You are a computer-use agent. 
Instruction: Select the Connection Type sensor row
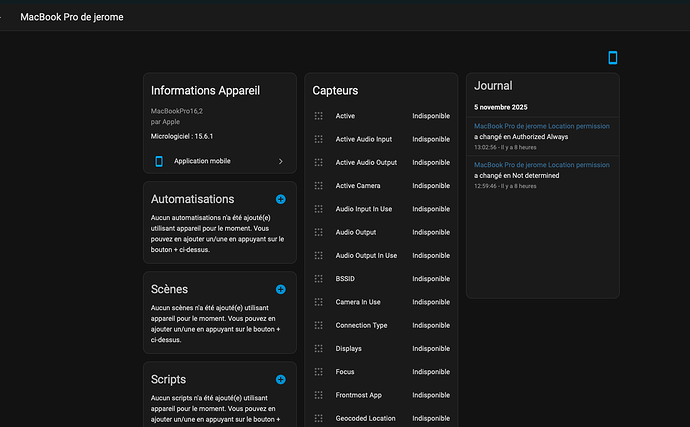pyautogui.click(x=361, y=325)
